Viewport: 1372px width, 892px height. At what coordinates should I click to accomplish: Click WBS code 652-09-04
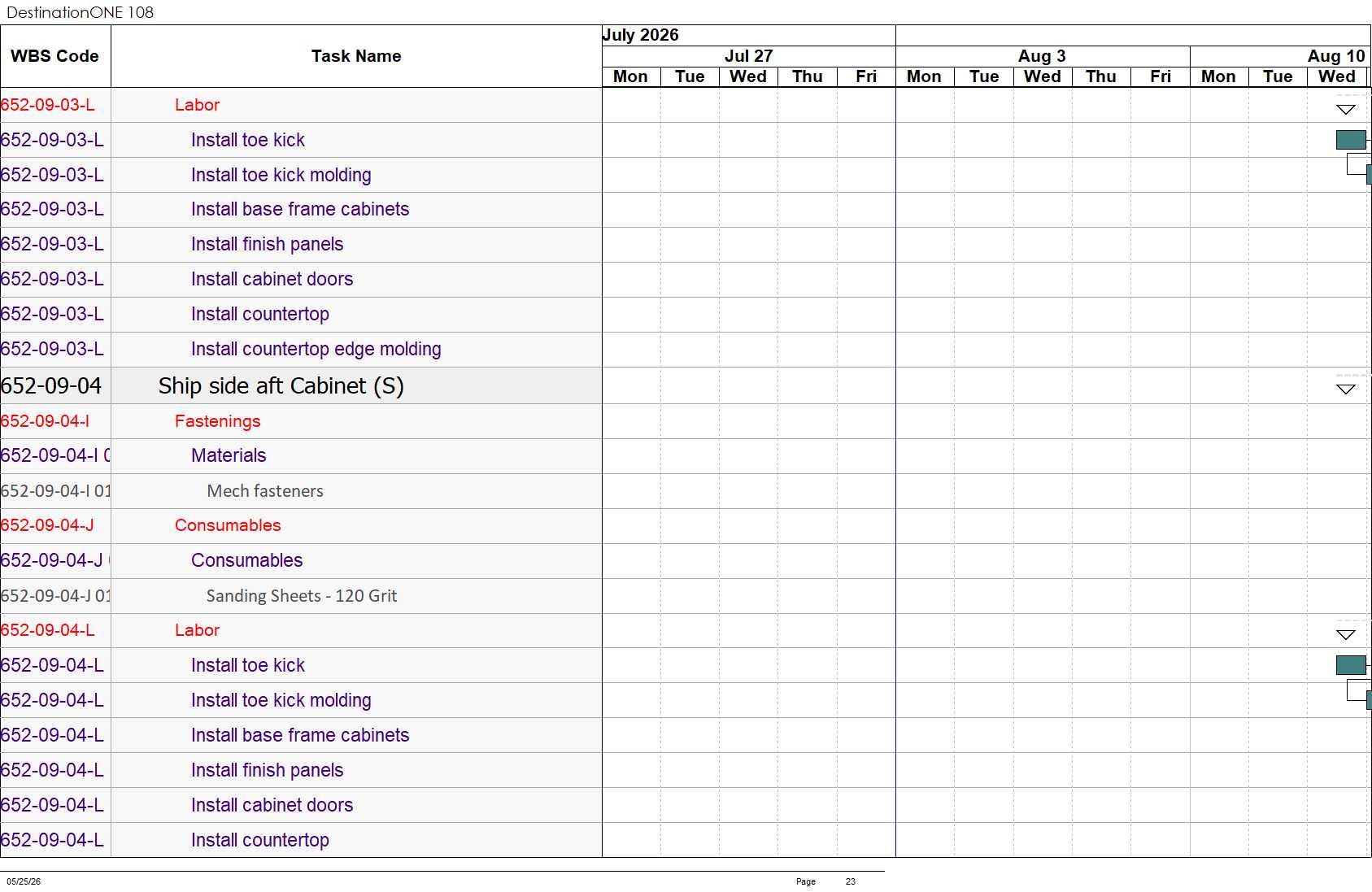click(51, 385)
